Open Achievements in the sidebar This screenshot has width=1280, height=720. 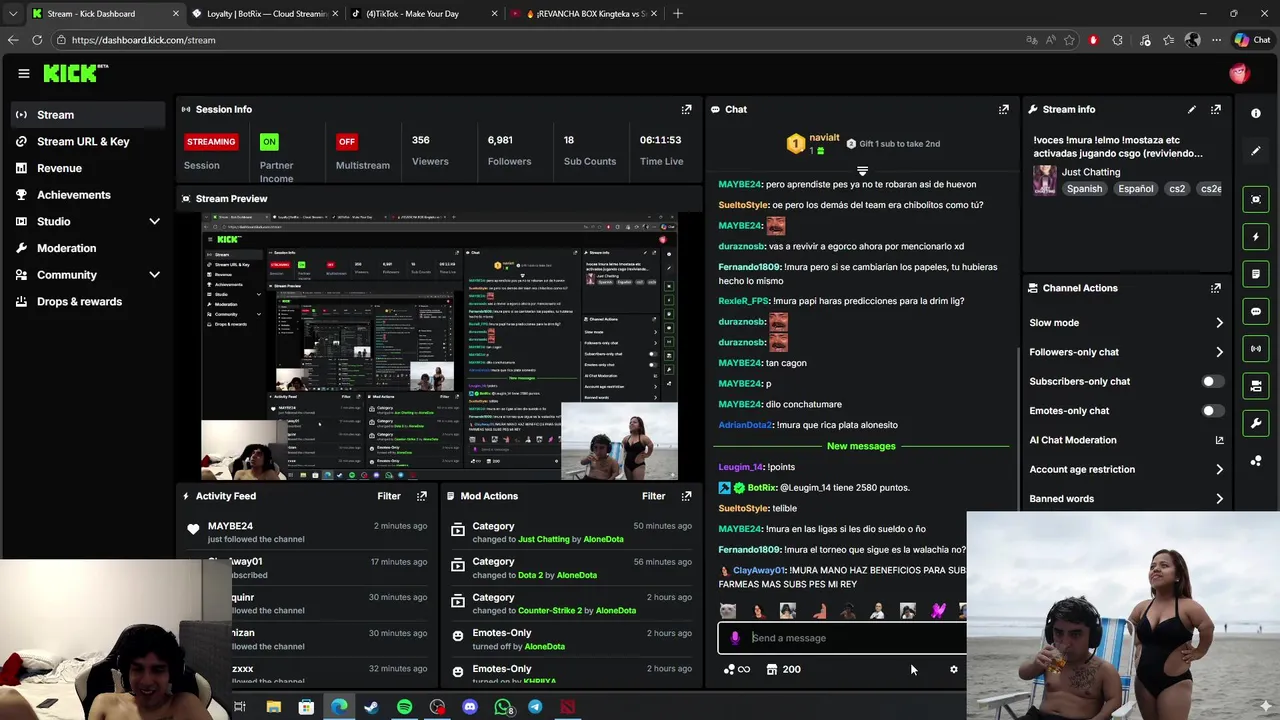pyautogui.click(x=88, y=195)
